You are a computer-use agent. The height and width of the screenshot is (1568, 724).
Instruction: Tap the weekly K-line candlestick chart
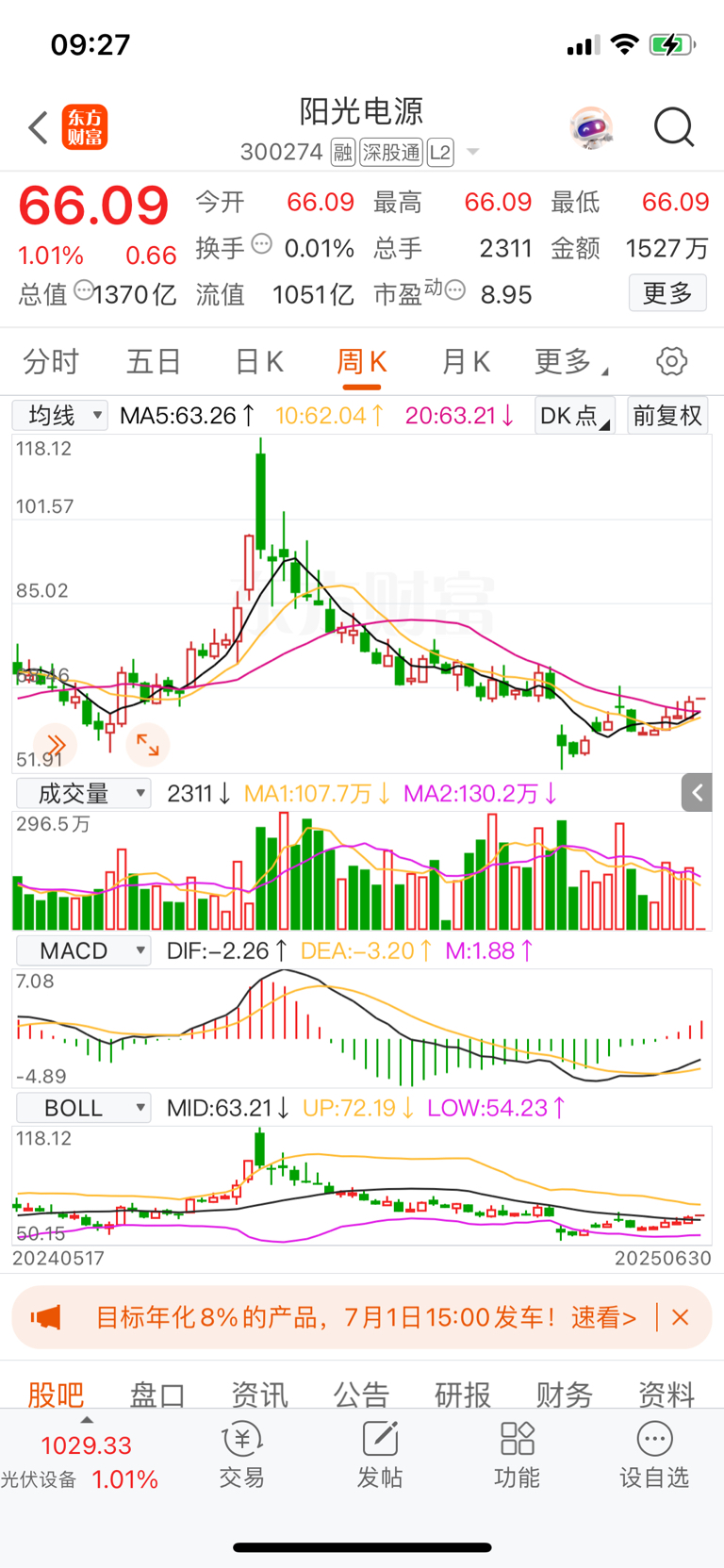point(362,603)
